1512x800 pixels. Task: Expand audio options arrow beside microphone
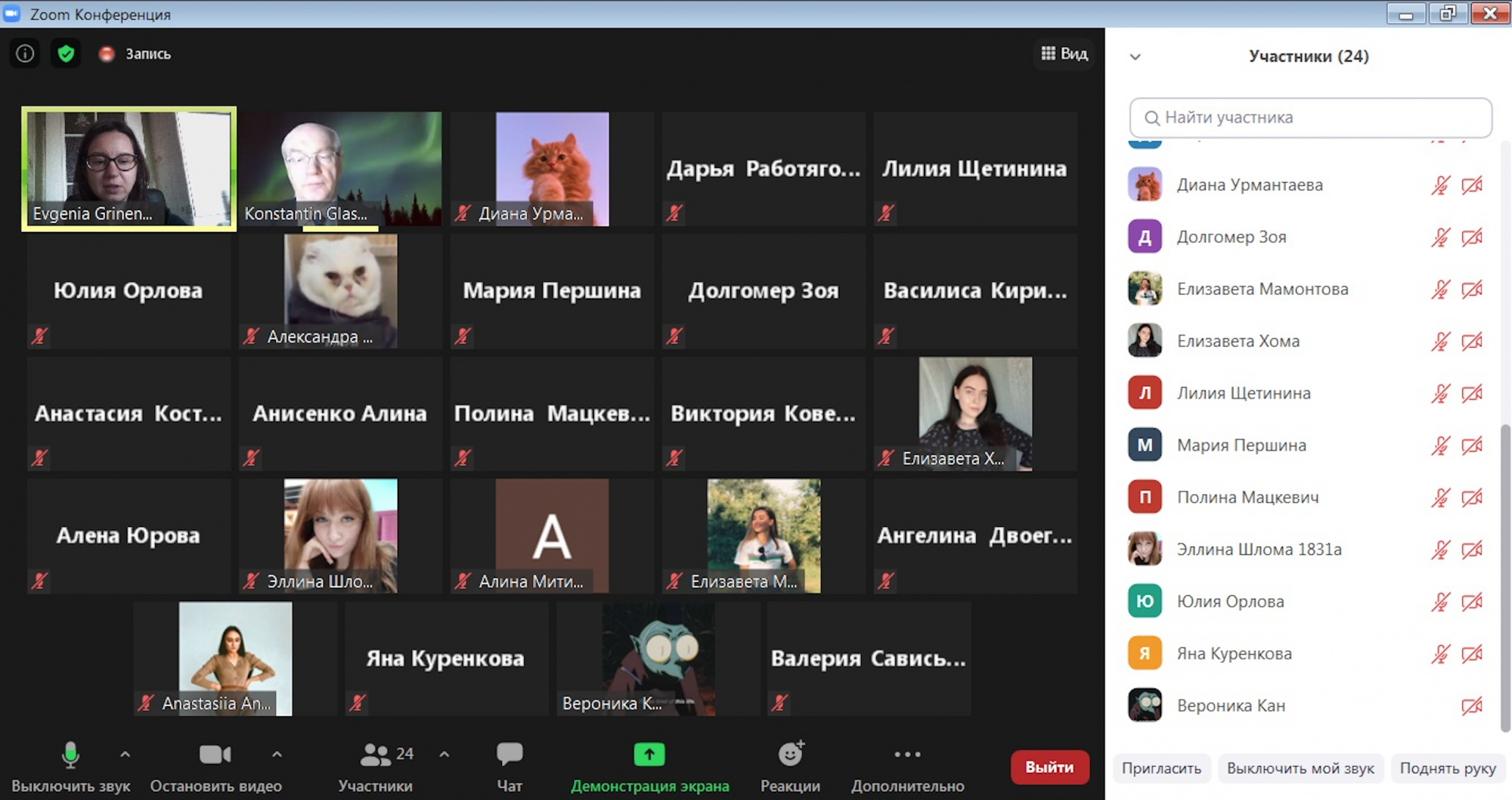pyautogui.click(x=125, y=754)
